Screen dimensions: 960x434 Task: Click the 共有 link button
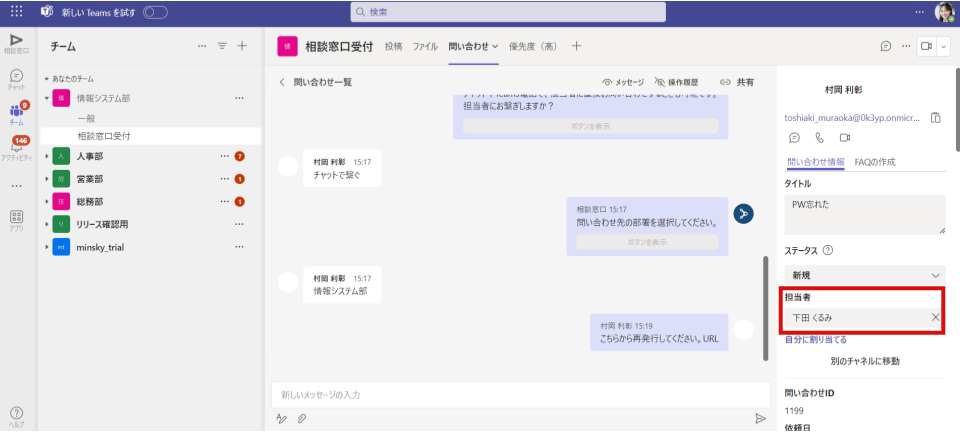pyautogui.click(x=737, y=82)
